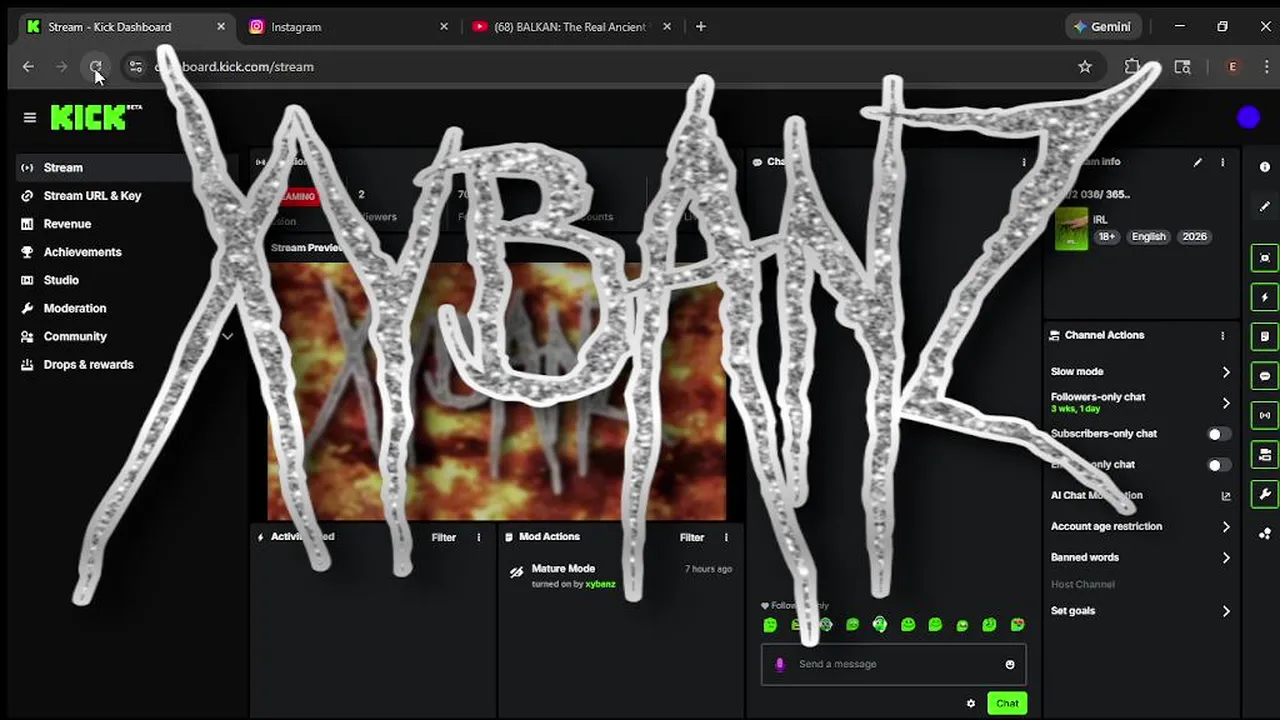Click the green-outlined chat bubble icon
The image size is (1280, 720).
coord(1265,376)
